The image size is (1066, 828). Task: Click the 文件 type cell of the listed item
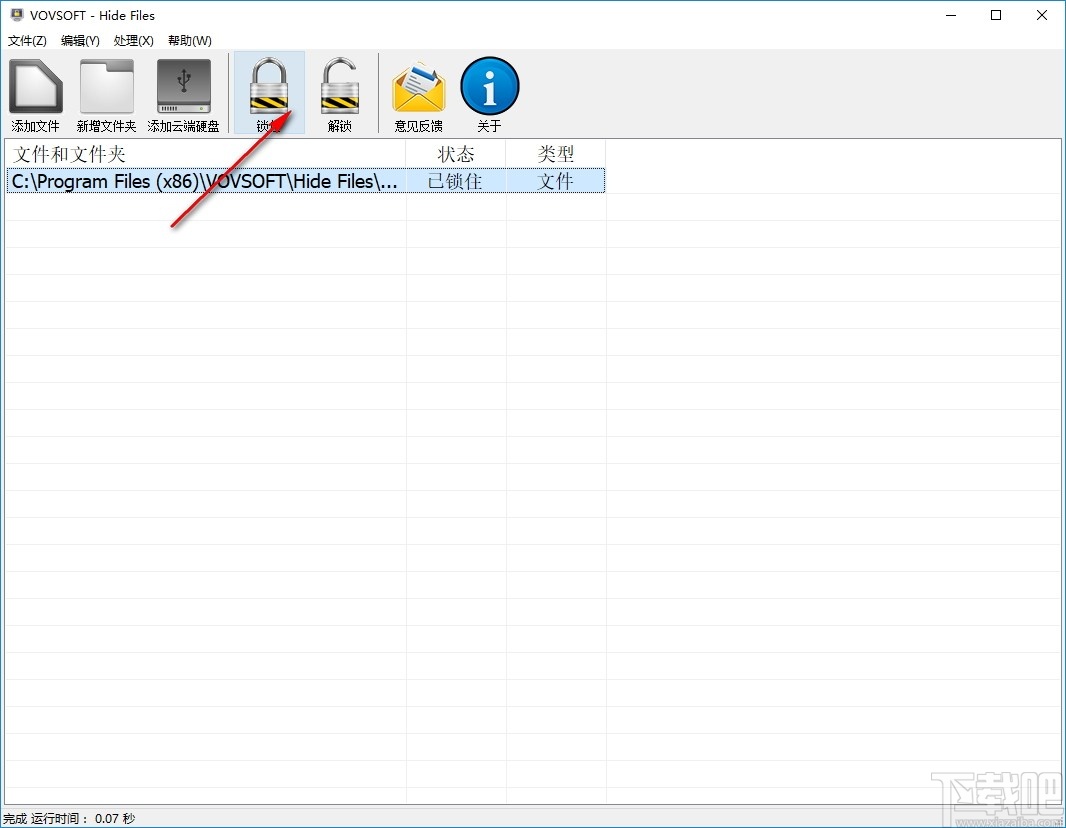point(556,181)
